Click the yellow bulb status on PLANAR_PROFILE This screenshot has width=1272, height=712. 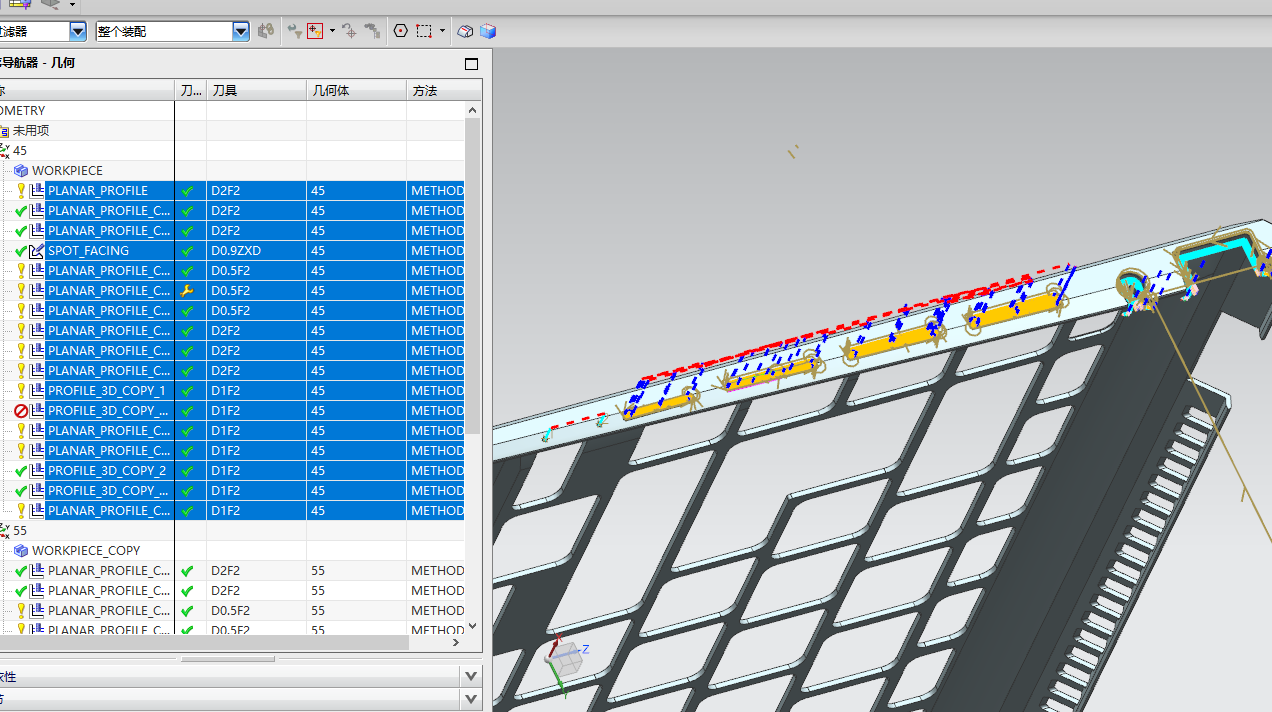pyautogui.click(x=21, y=191)
